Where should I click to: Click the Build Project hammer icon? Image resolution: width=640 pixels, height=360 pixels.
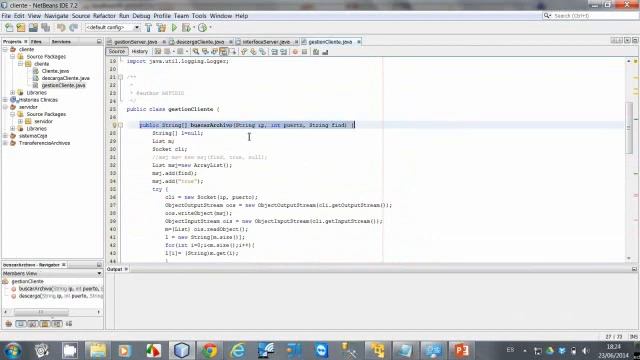pyautogui.click(x=149, y=28)
